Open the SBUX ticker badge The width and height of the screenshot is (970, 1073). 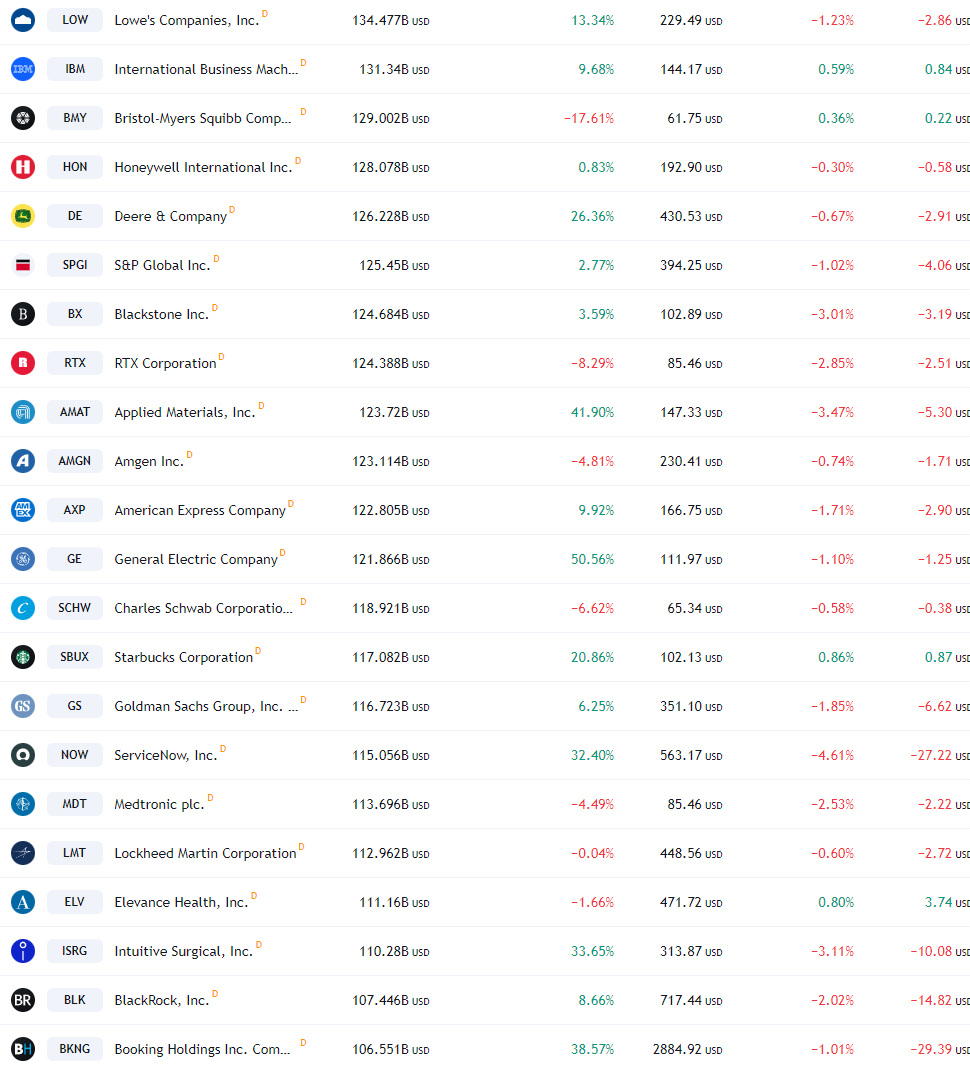[x=75, y=657]
